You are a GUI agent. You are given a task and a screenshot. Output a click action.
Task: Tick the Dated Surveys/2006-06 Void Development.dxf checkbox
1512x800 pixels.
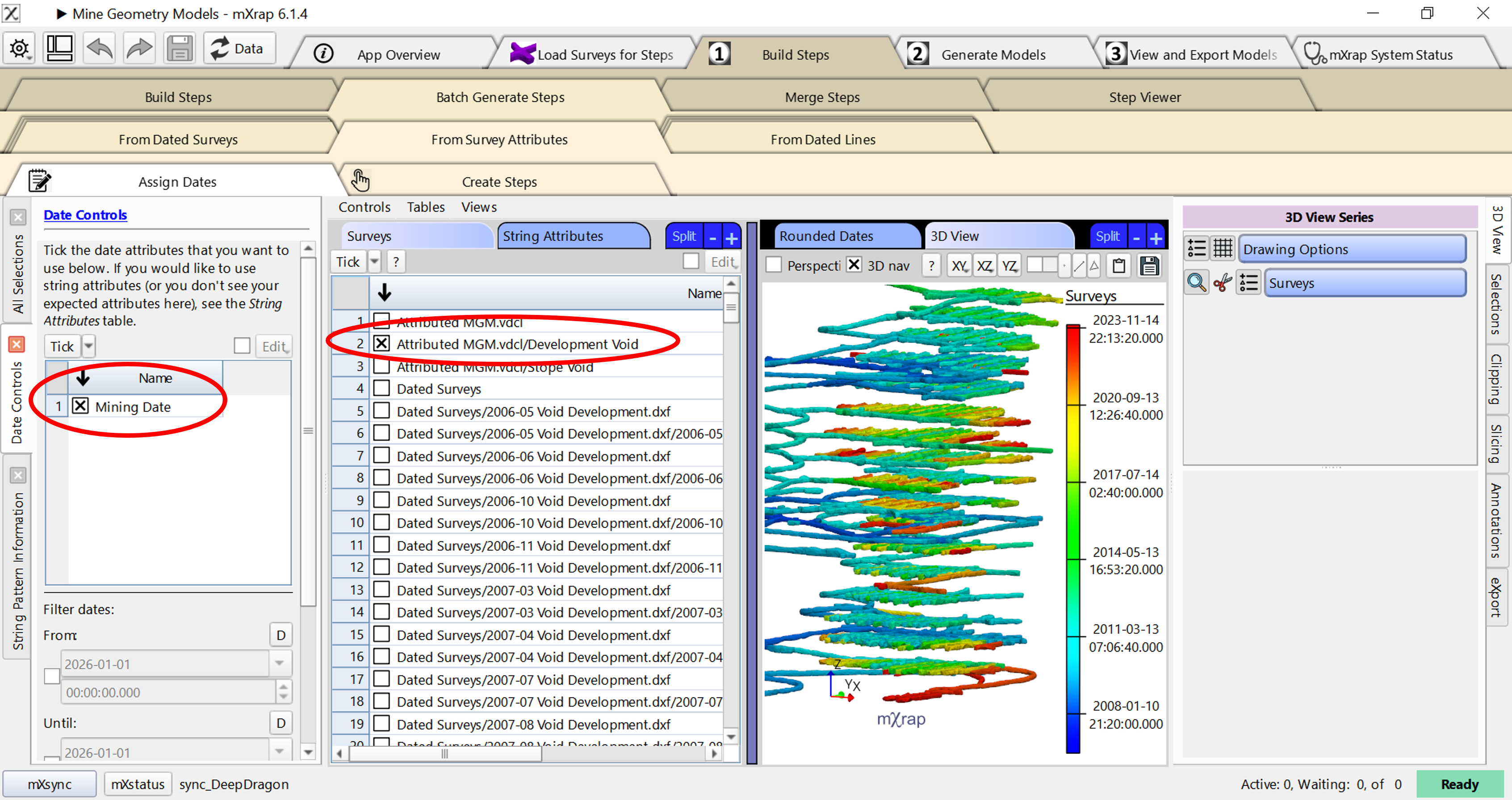coord(381,456)
